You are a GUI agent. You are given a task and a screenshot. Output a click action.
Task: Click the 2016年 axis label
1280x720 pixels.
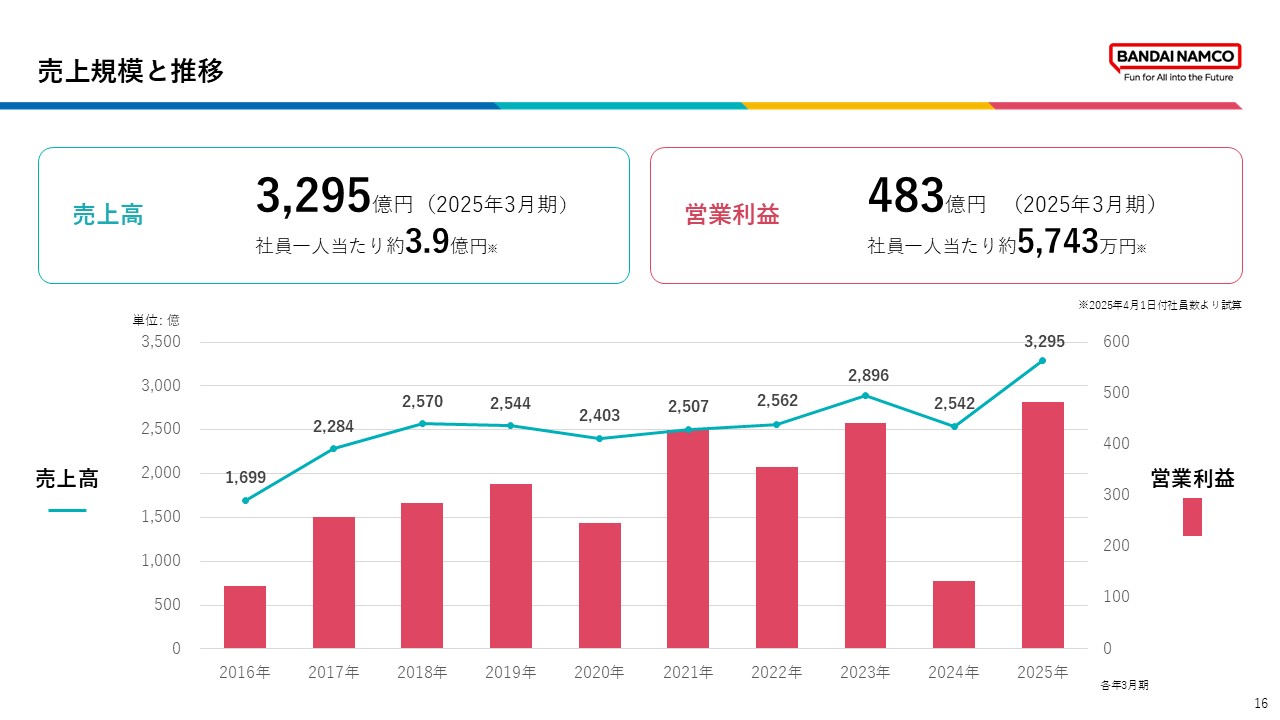pyautogui.click(x=243, y=673)
